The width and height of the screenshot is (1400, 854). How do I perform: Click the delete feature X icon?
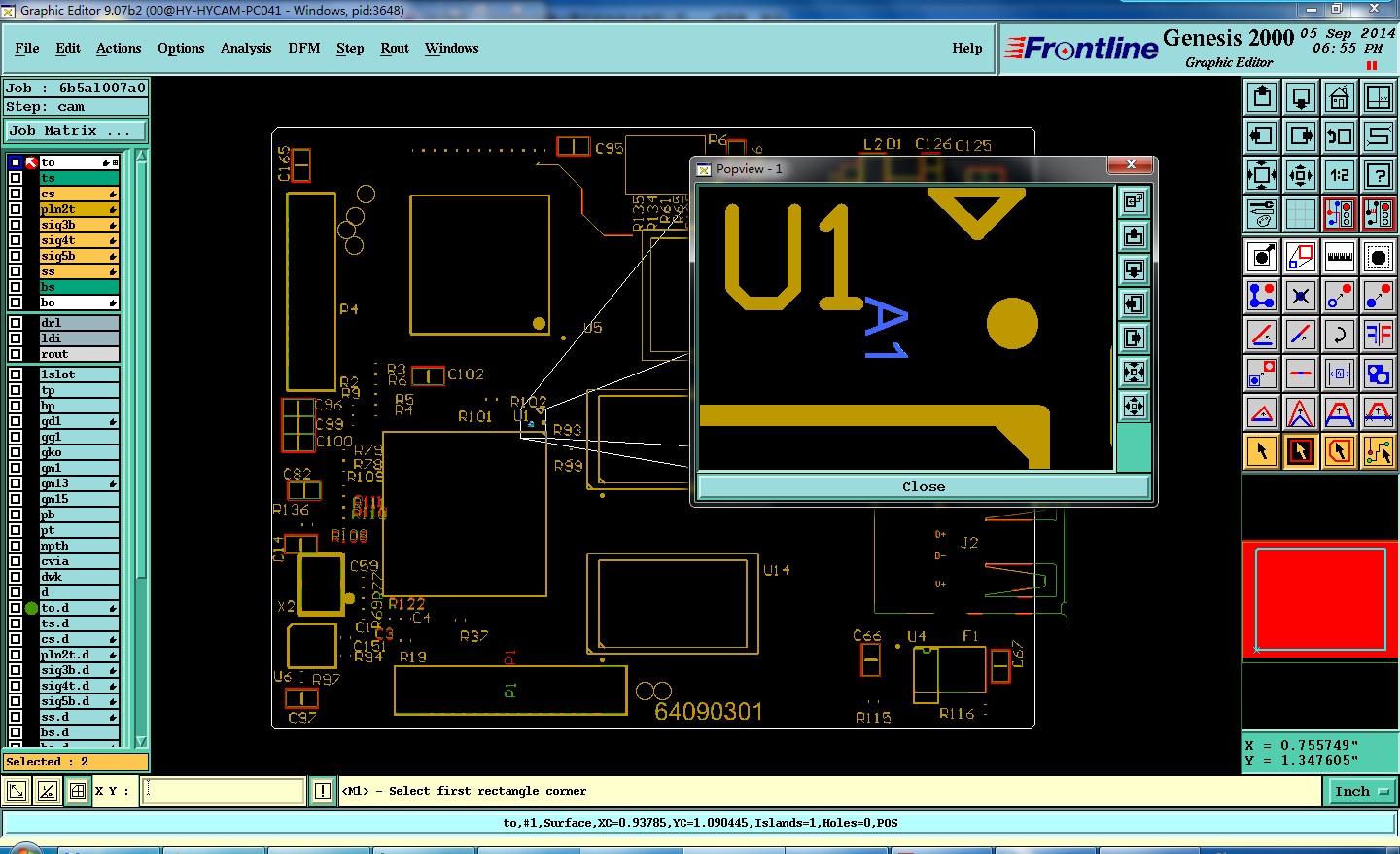pyautogui.click(x=1301, y=296)
